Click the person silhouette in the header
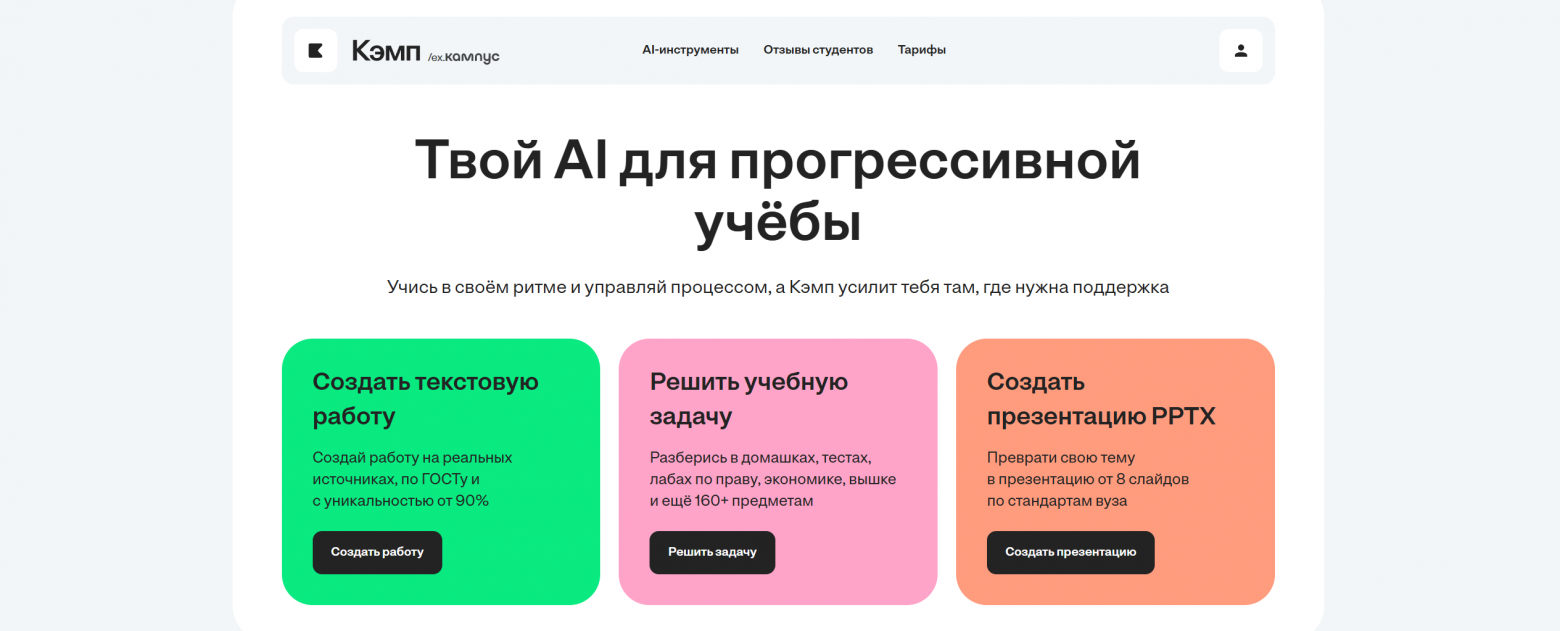 (1240, 49)
